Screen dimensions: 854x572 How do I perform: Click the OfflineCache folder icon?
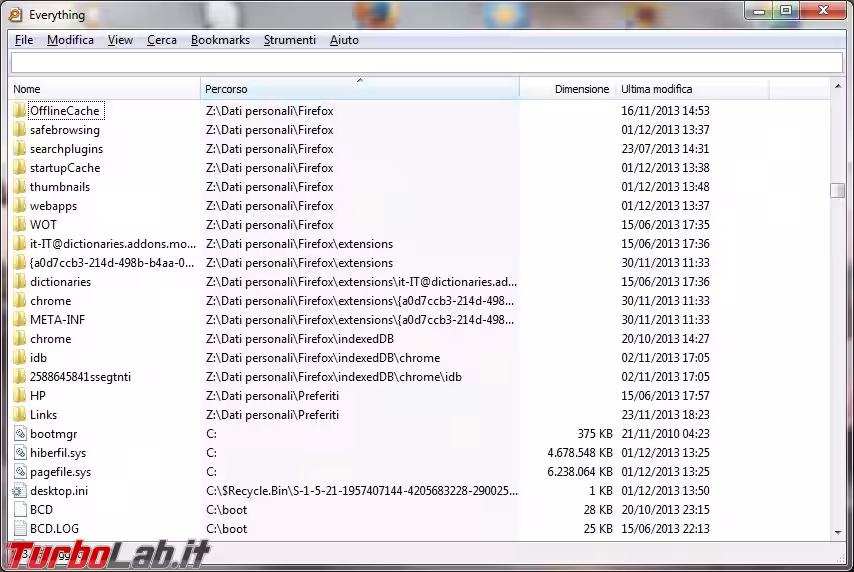[x=20, y=111]
